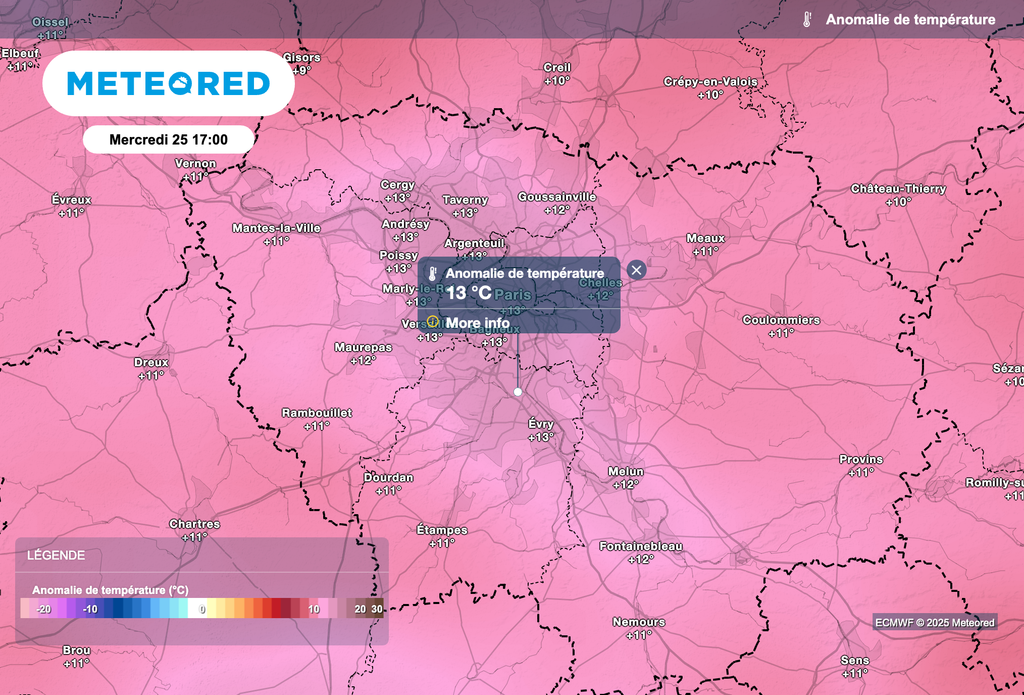Click the white location marker dot
Image resolution: width=1024 pixels, height=695 pixels.
tap(518, 392)
